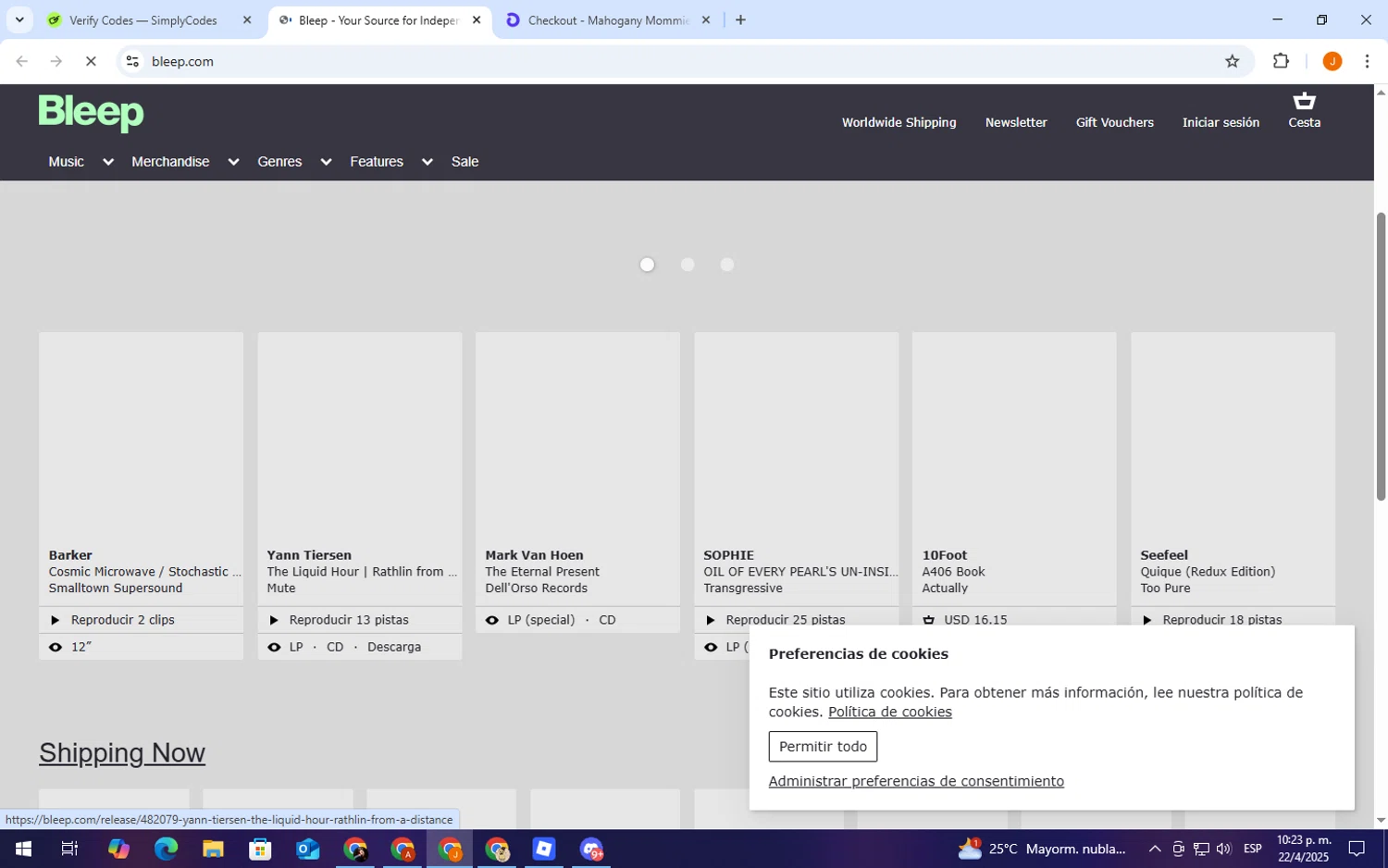Open the Chrome profile avatar
The width and height of the screenshot is (1388, 868).
[1332, 61]
